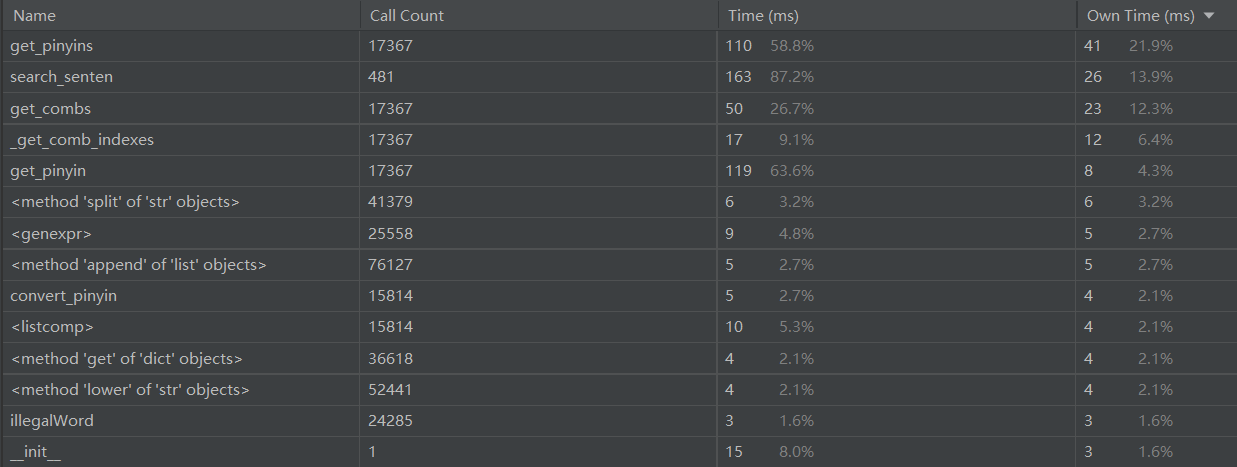The width and height of the screenshot is (1237, 467).
Task: Click the get_pinyin function entry
Action: [48, 171]
